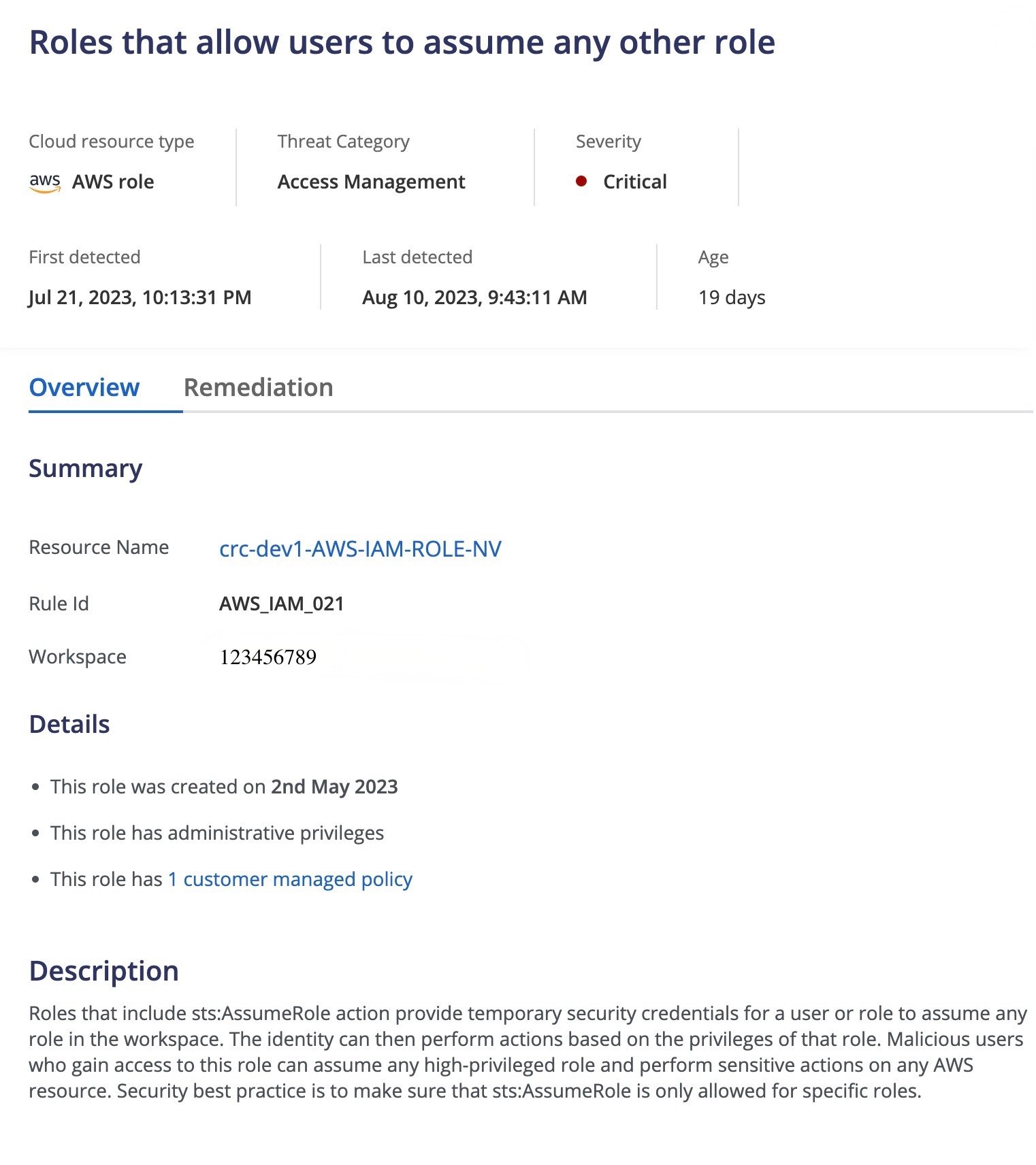Switch to the Remediation tab

259,387
